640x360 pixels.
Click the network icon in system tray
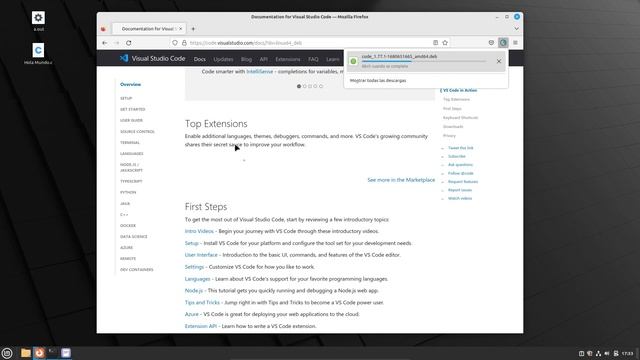point(598,353)
